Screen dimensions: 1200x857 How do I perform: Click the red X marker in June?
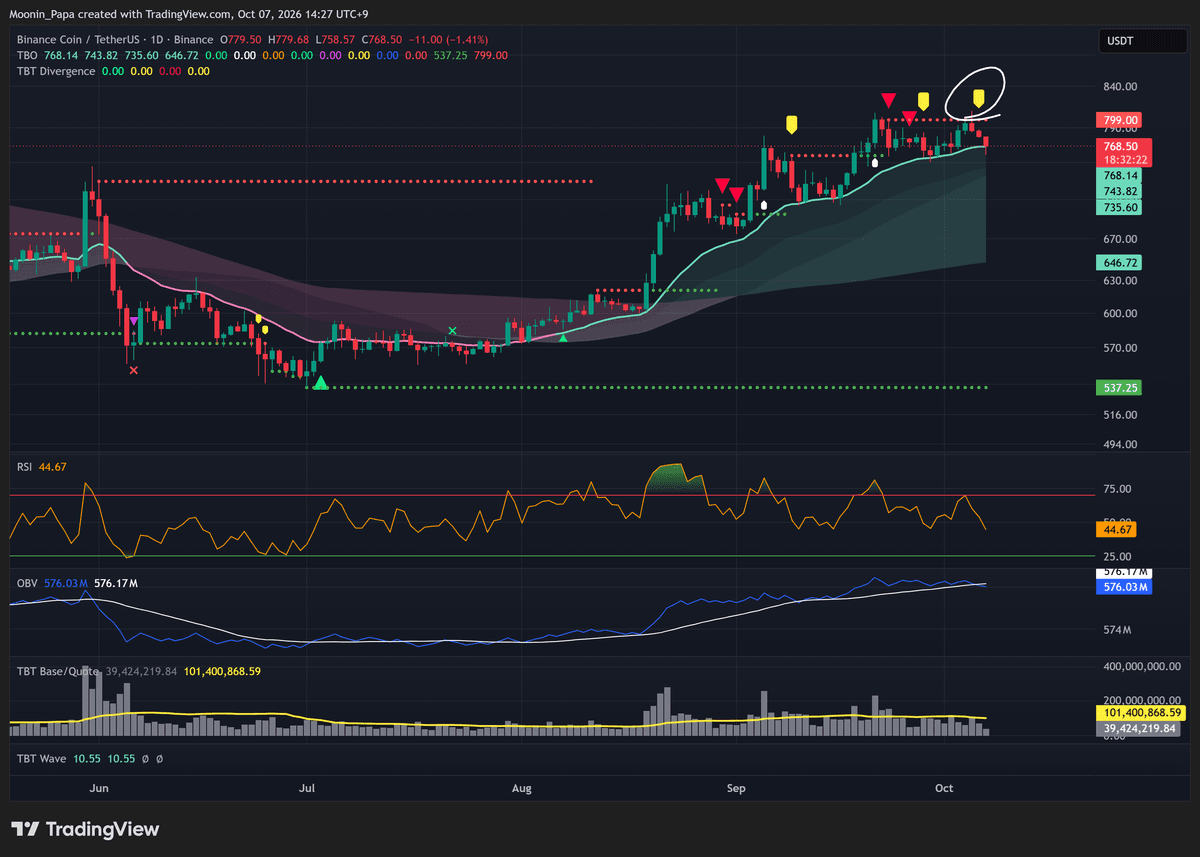pos(134,370)
